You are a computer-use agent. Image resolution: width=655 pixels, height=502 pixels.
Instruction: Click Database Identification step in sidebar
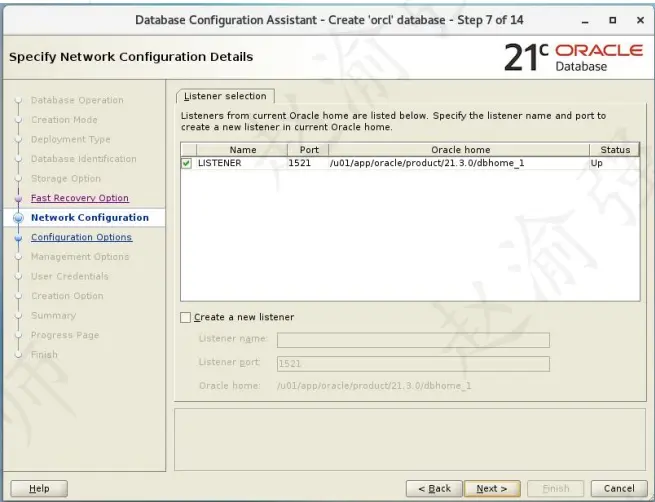click(84, 159)
